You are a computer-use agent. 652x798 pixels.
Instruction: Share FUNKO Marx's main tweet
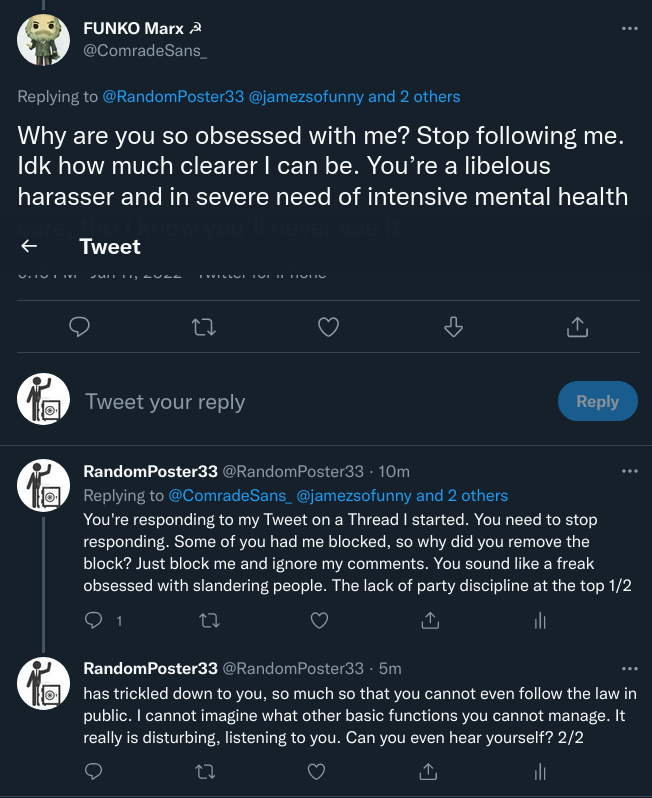click(576, 327)
